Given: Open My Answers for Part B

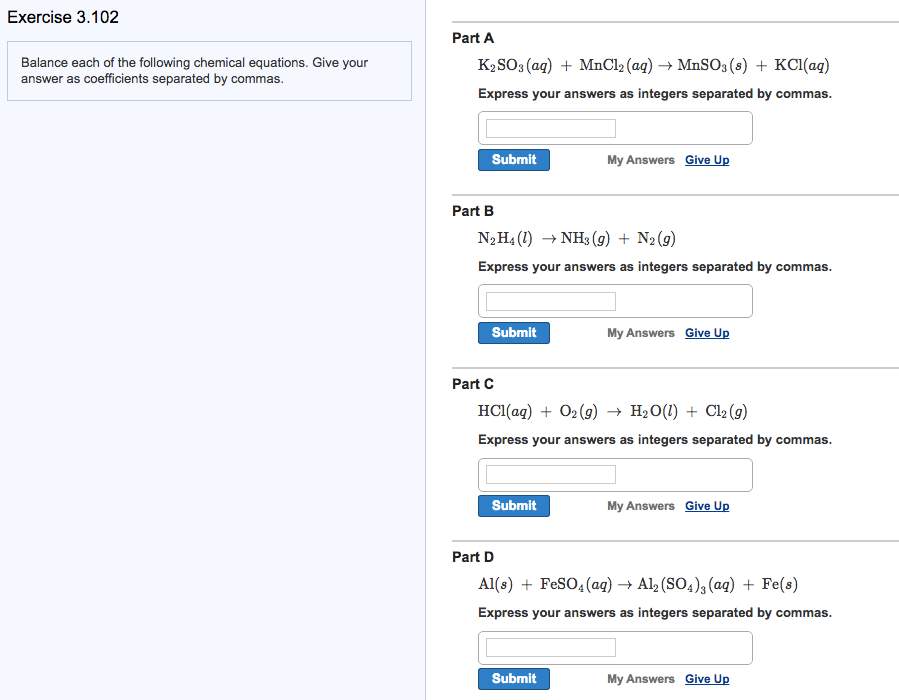Looking at the screenshot, I should pyautogui.click(x=640, y=332).
